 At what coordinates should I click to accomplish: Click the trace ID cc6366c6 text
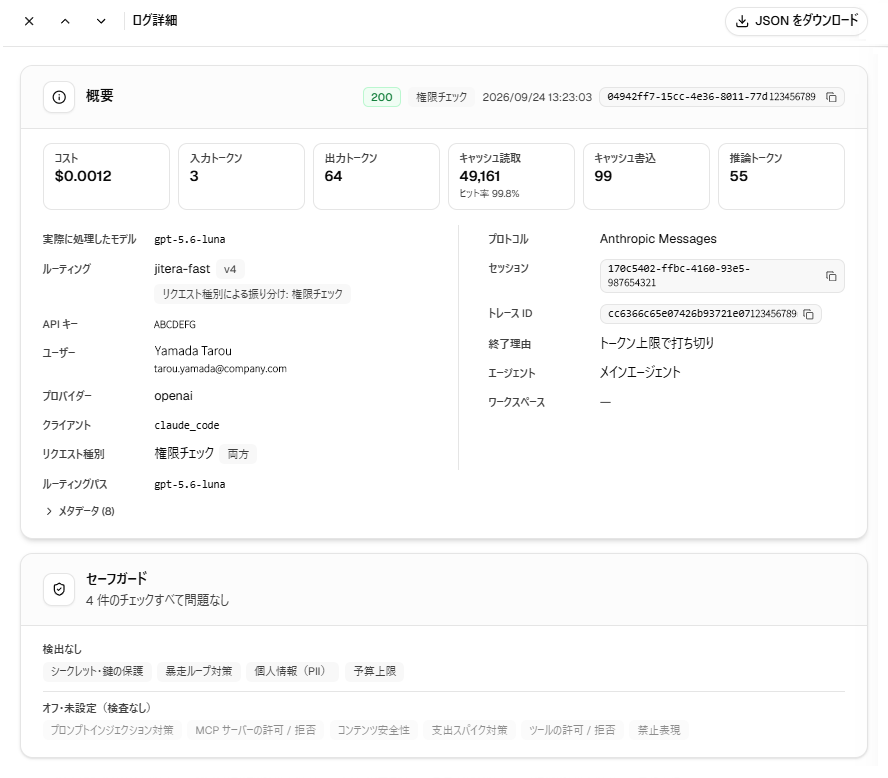coord(702,314)
